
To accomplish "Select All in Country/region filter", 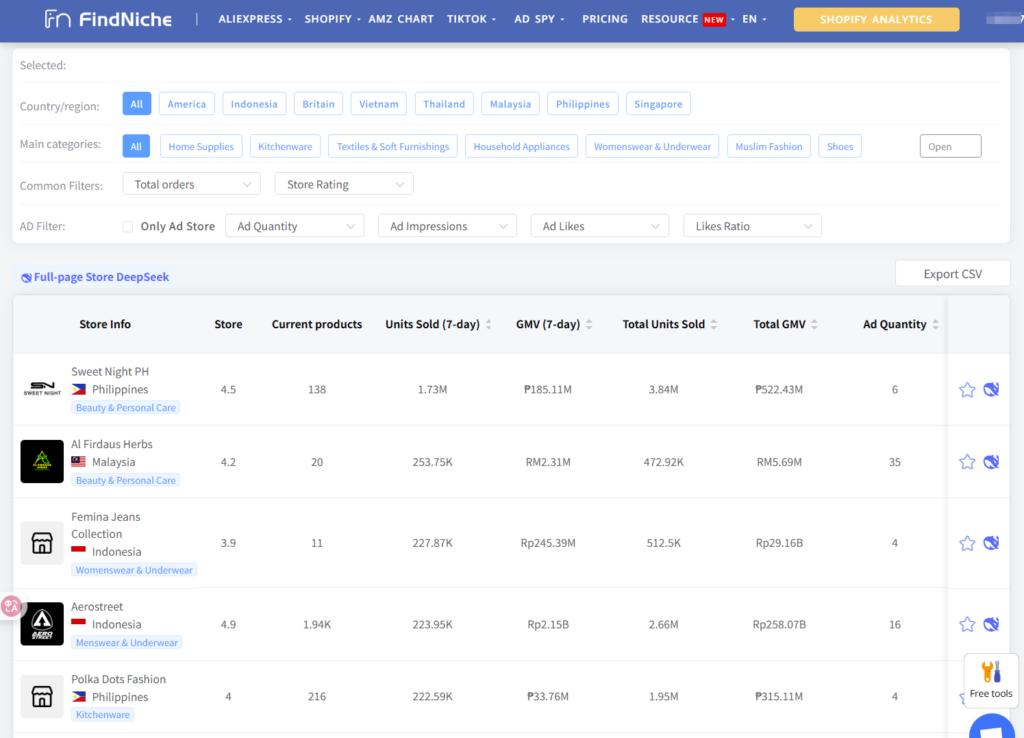I will [x=136, y=104].
